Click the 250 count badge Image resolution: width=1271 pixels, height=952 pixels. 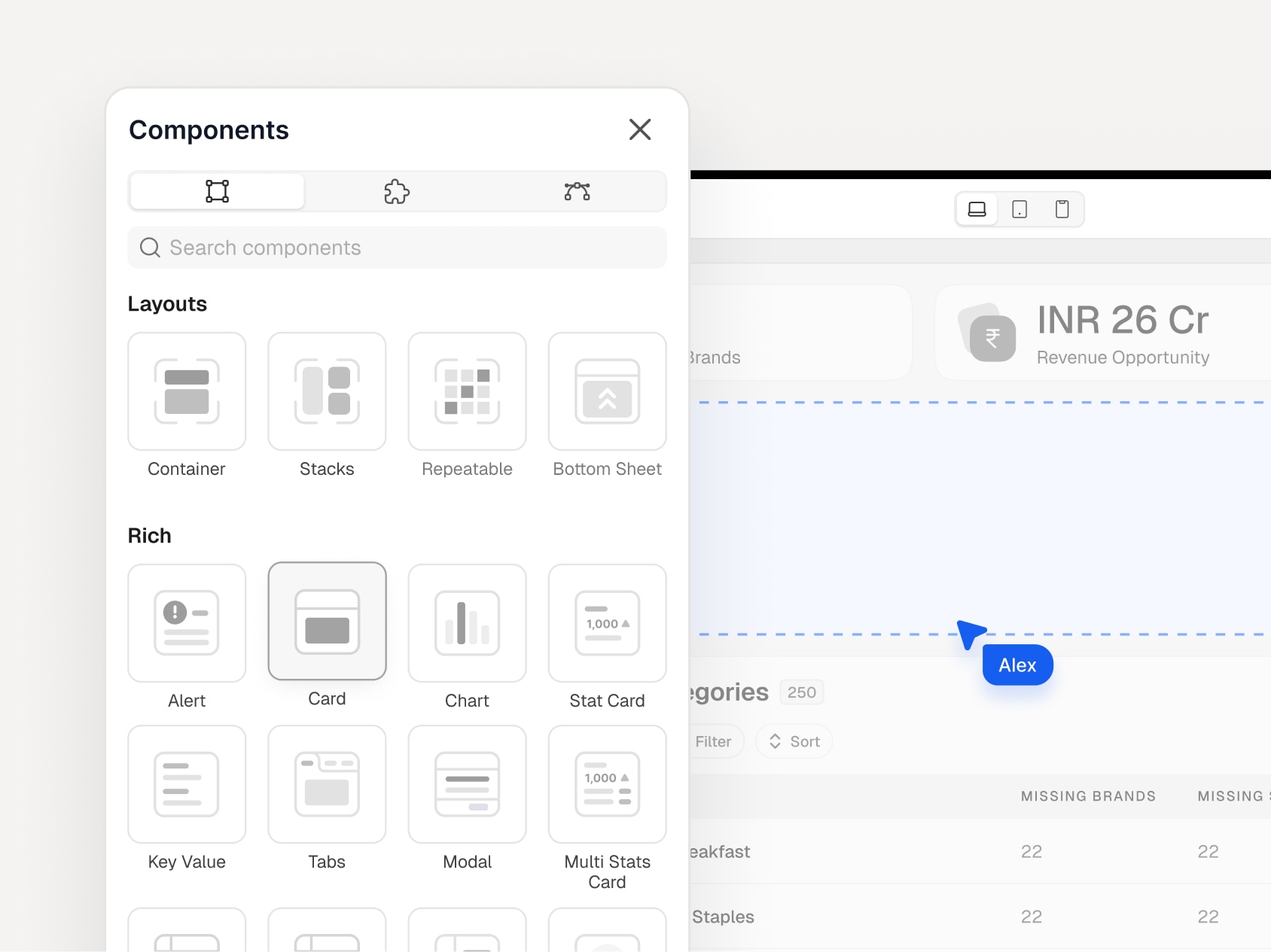pyautogui.click(x=802, y=692)
